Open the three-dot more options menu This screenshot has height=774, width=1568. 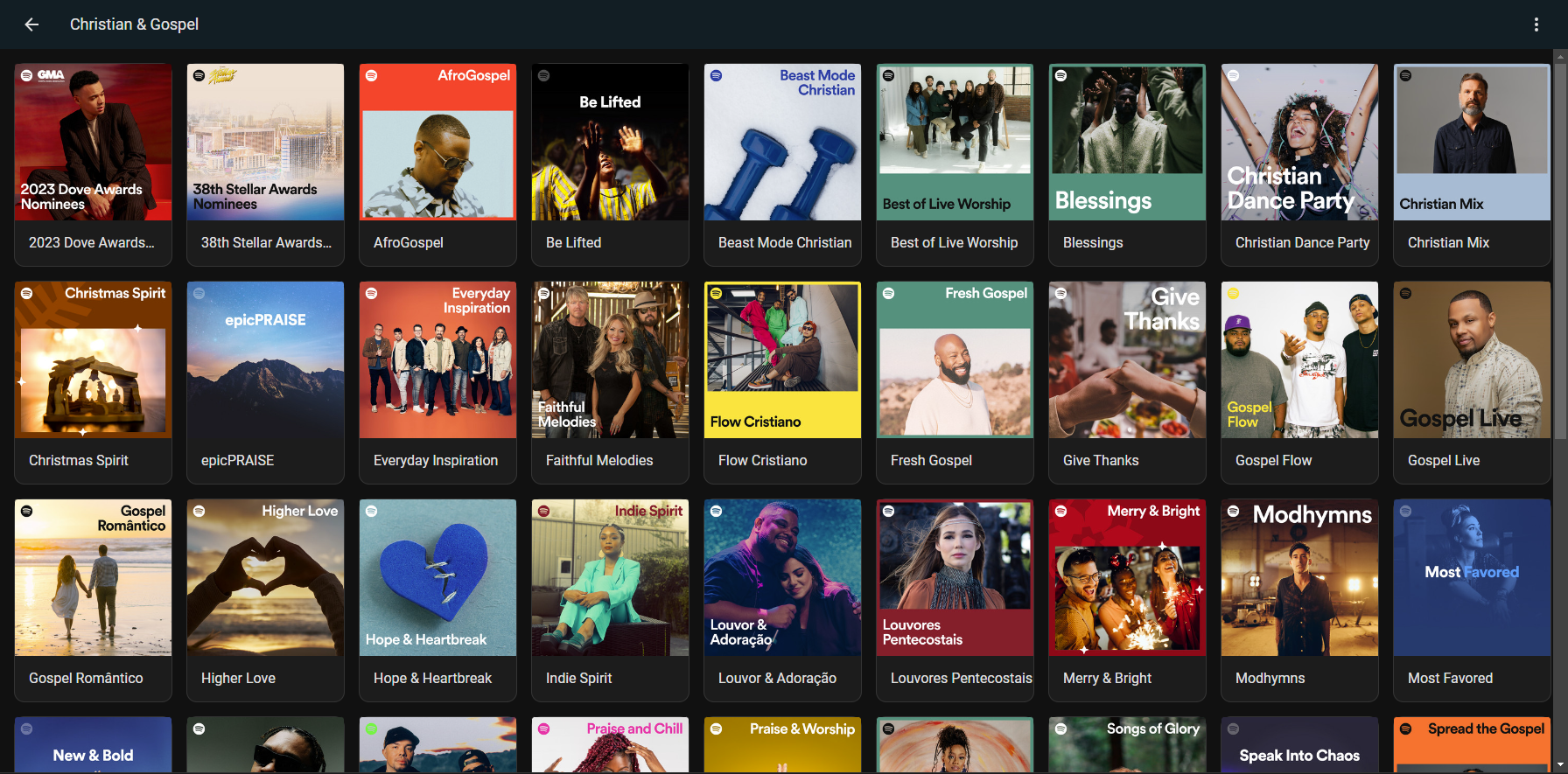[1536, 24]
